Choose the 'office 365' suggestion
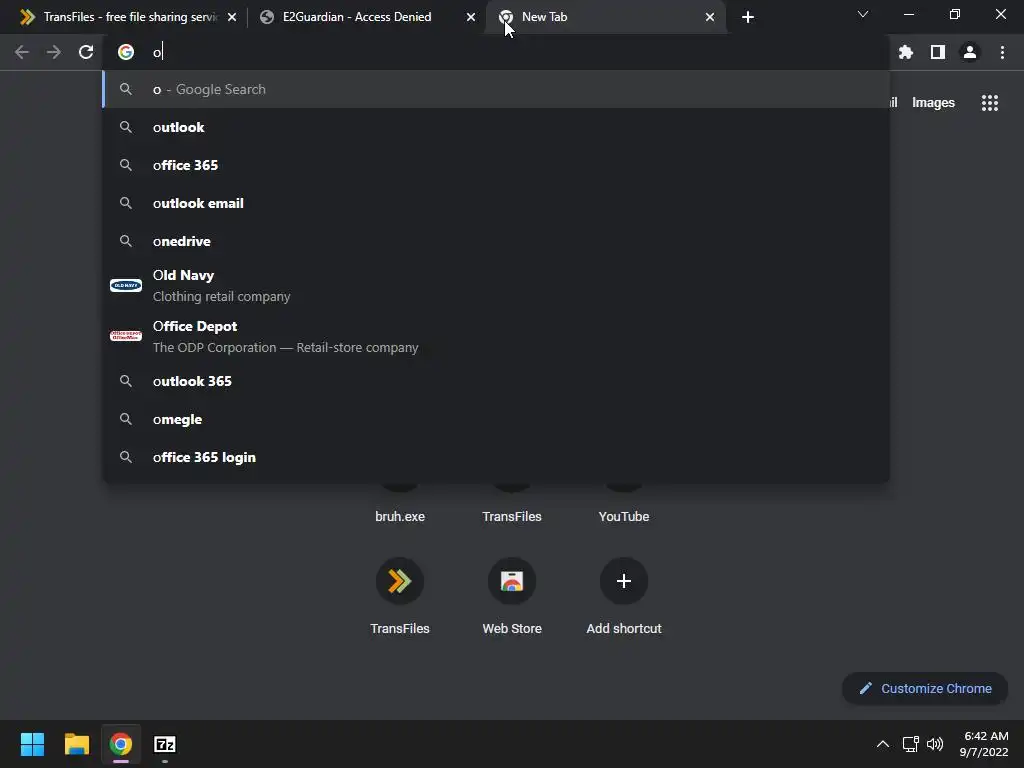The image size is (1024, 768). pos(496,165)
